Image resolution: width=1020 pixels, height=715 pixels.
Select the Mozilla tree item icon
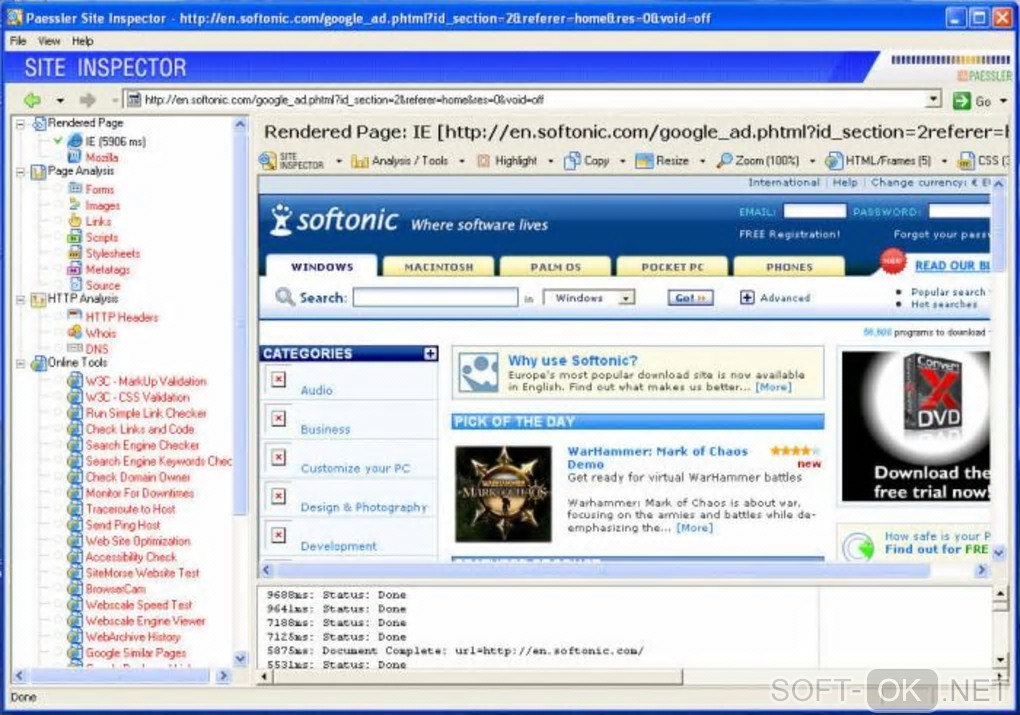pyautogui.click(x=75, y=157)
